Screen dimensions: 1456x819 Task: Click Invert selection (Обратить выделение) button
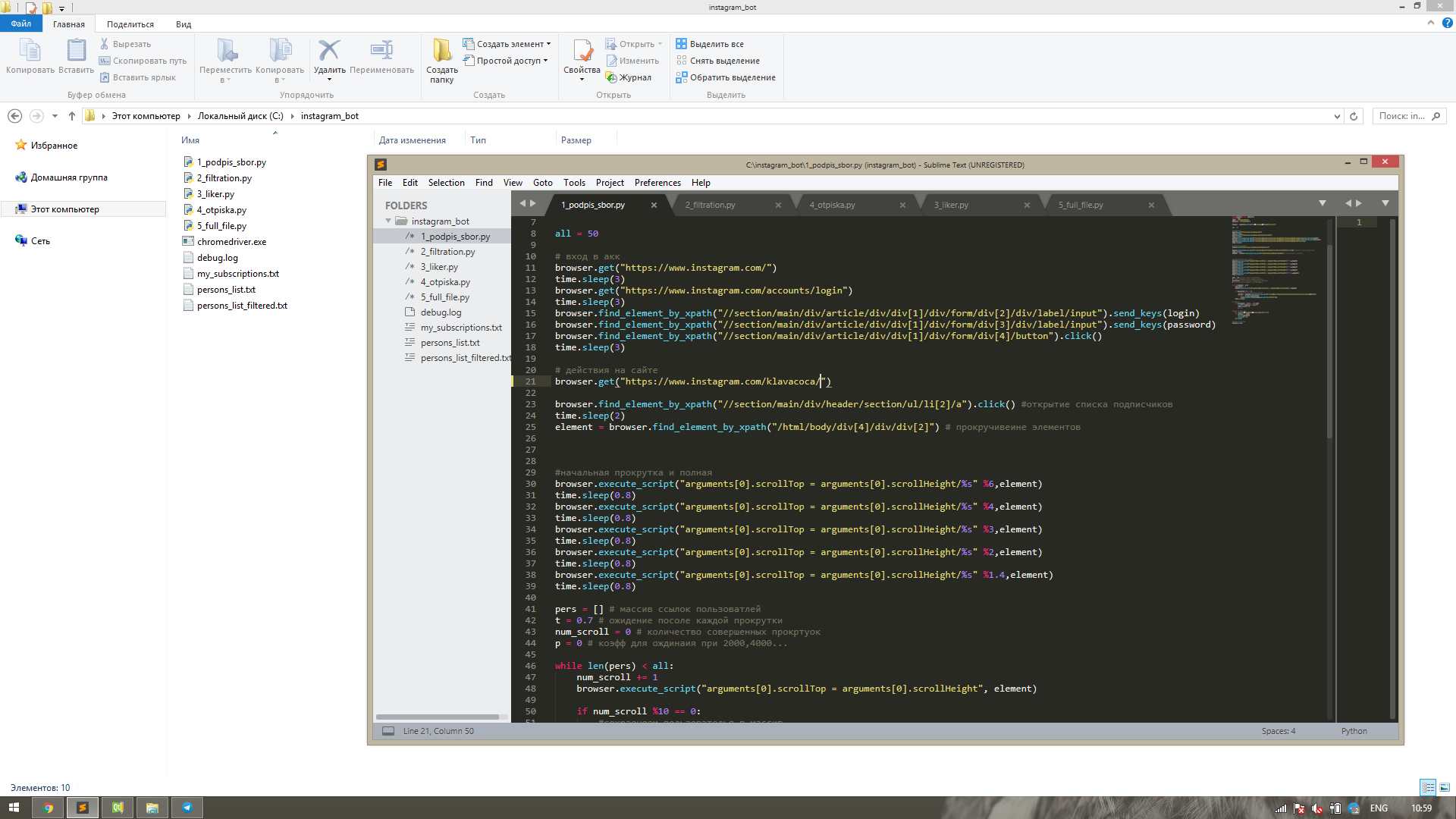click(x=726, y=77)
